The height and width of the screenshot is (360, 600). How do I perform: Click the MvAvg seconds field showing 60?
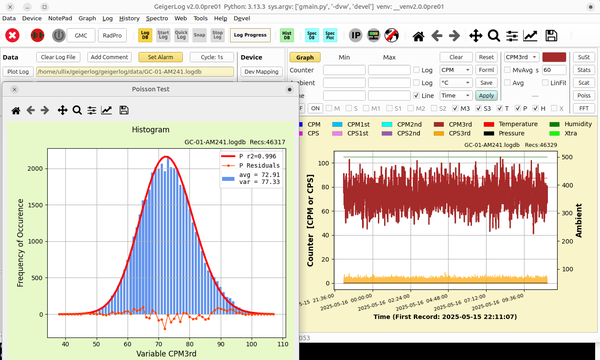[x=554, y=70]
